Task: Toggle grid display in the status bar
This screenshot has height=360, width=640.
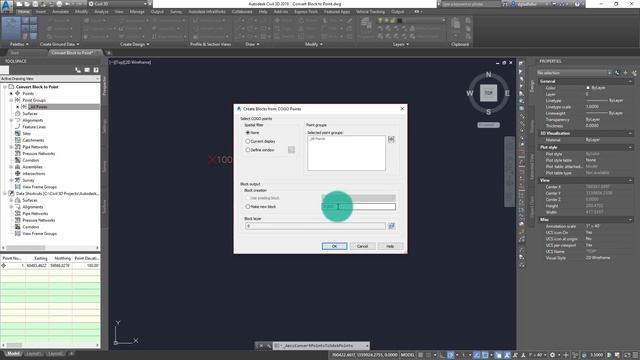Action: (421, 355)
